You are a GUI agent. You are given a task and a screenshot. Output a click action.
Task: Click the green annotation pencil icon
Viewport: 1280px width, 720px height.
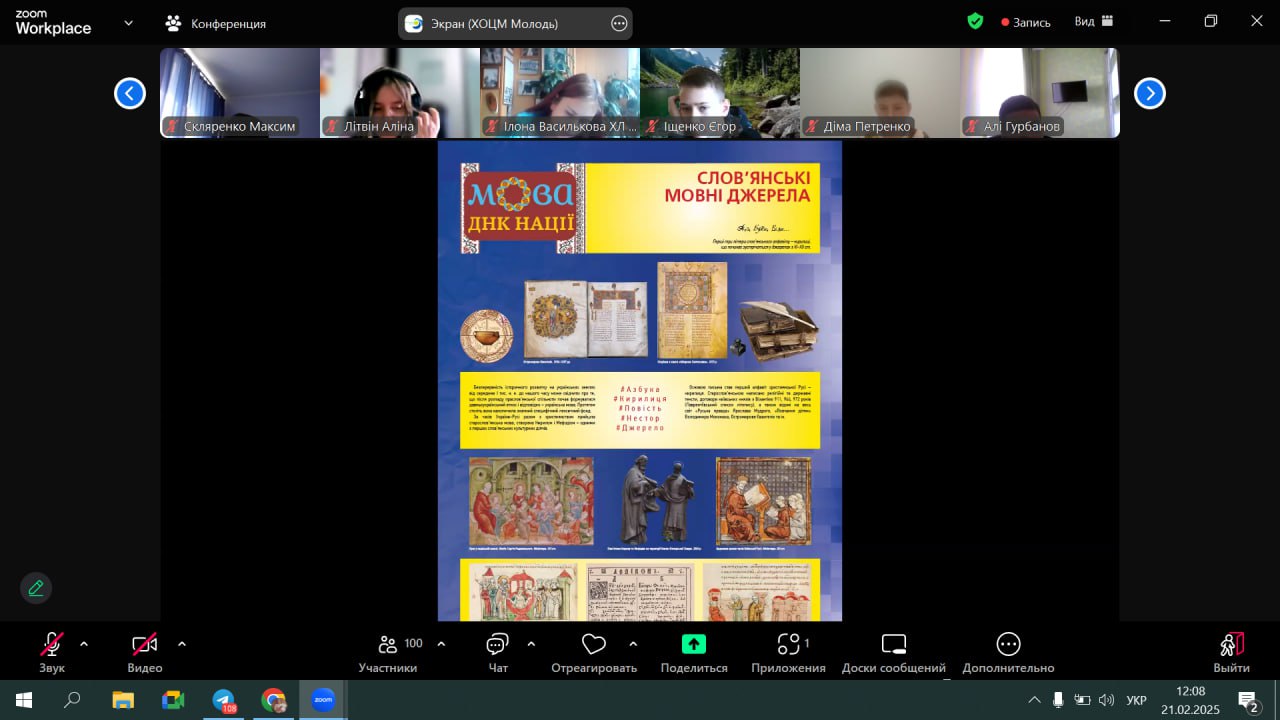point(36,588)
